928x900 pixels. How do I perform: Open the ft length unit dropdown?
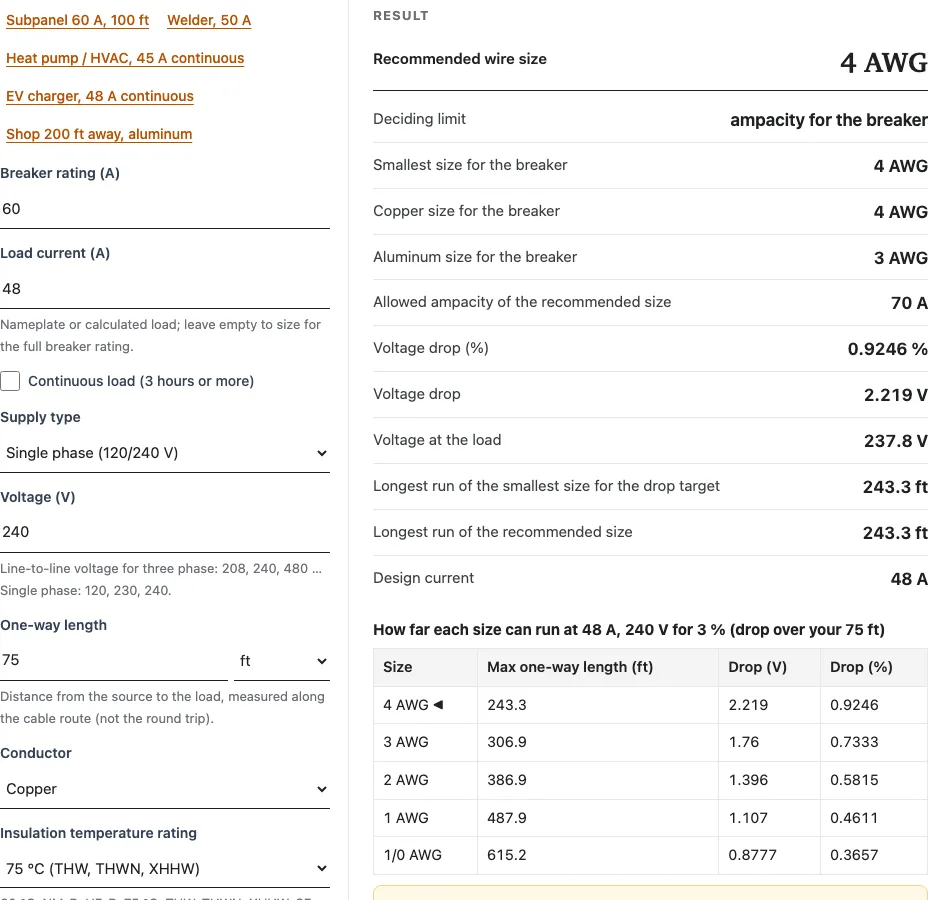(282, 661)
